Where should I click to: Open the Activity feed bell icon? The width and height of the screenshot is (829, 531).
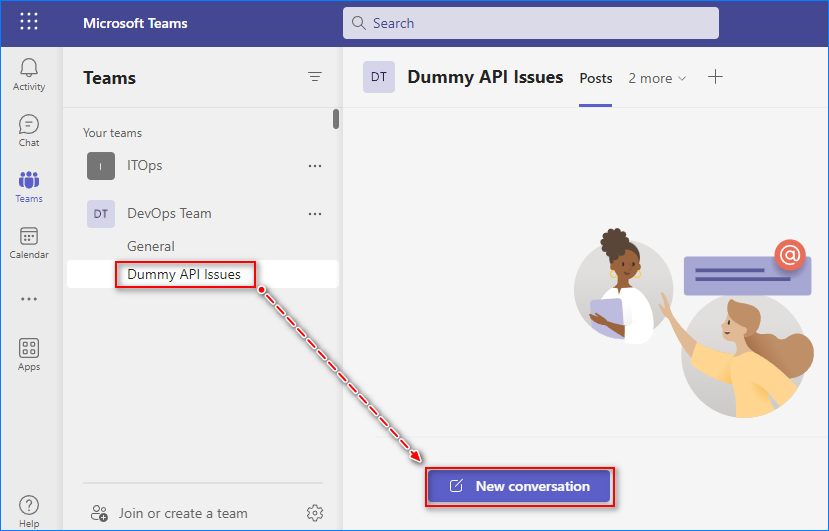pos(29,68)
